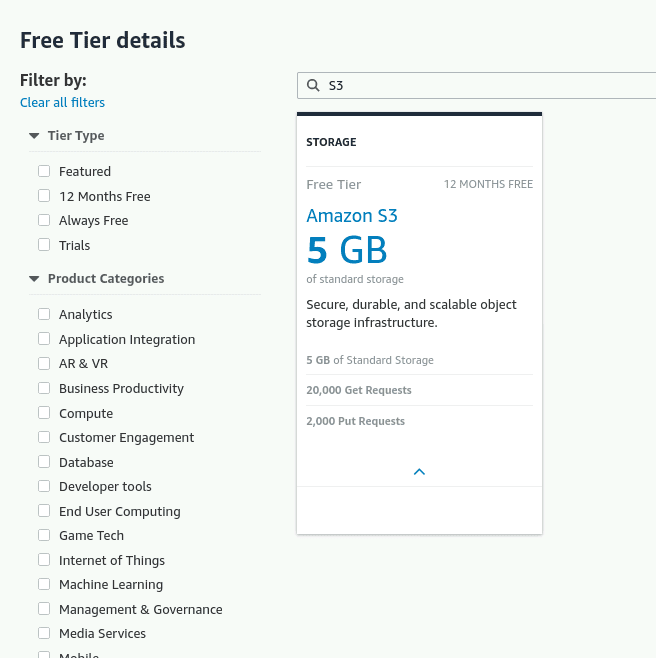The width and height of the screenshot is (656, 658).
Task: Tick the Developer tools checkbox
Action: click(44, 486)
